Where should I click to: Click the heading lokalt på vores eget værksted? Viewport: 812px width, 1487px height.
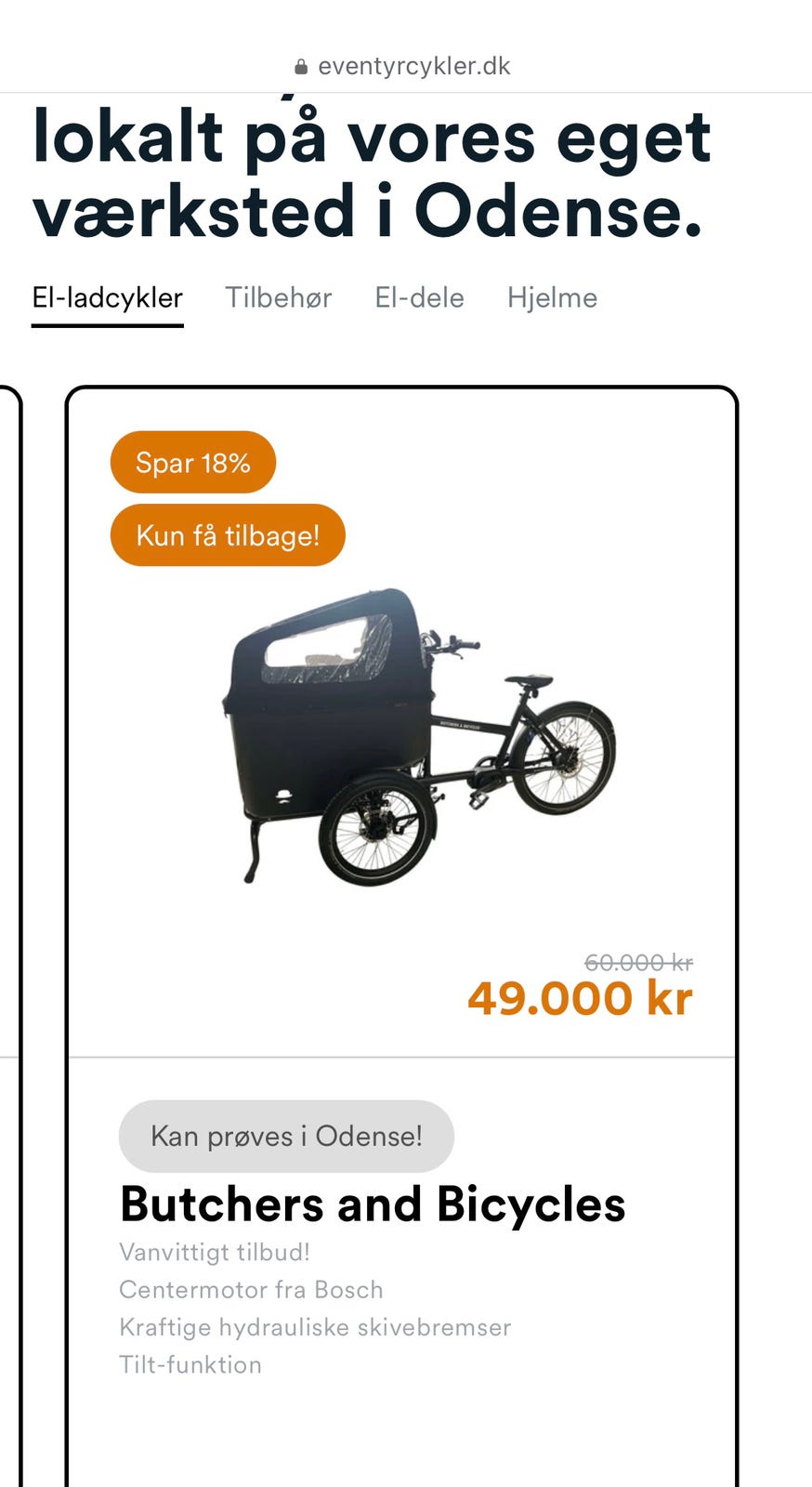point(372,174)
